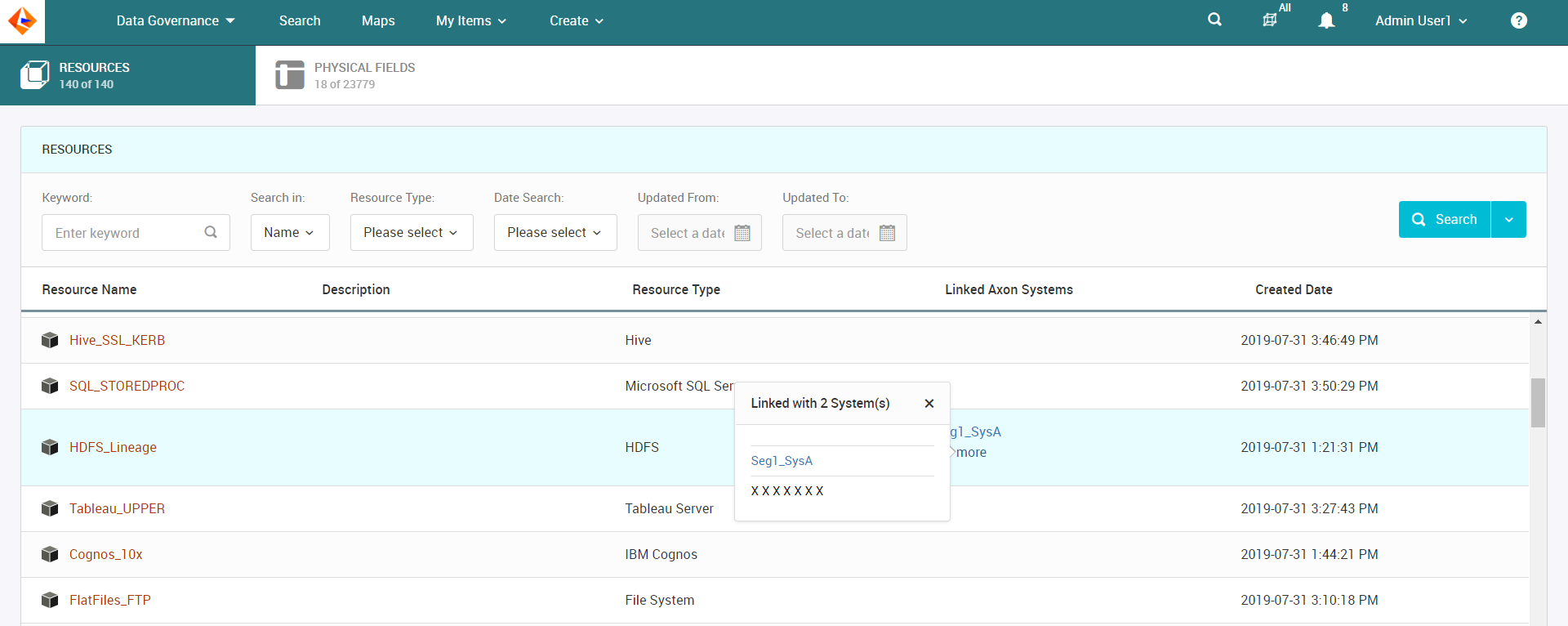
Task: Open the Updated From calendar icon
Action: pos(742,233)
